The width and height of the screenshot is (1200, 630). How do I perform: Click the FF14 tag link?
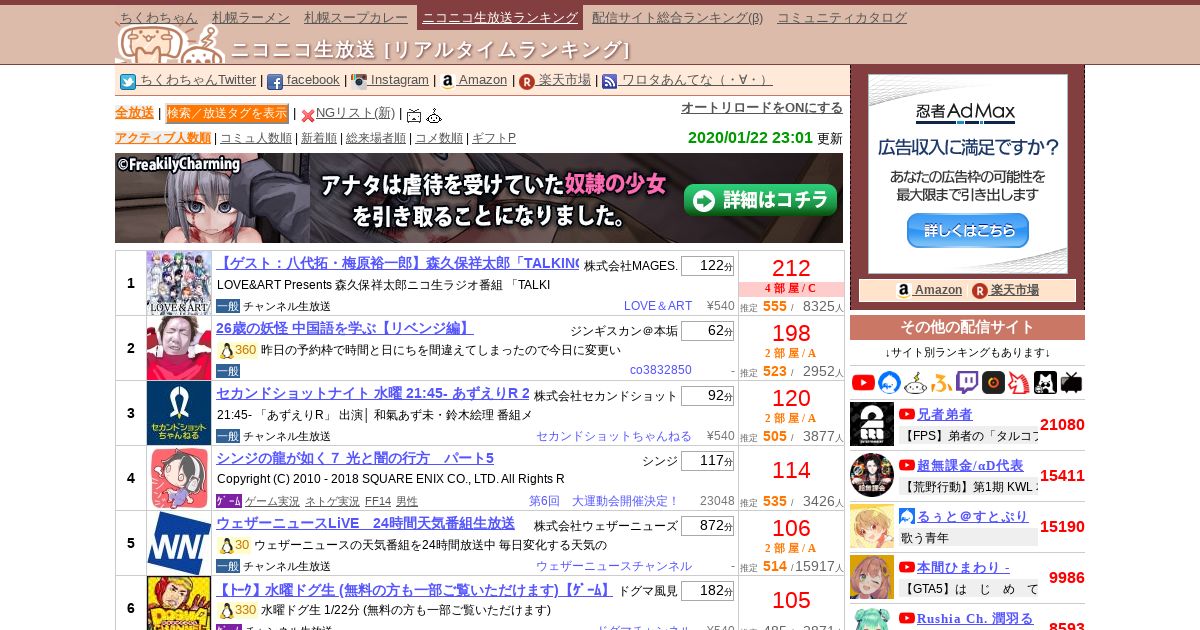378,501
